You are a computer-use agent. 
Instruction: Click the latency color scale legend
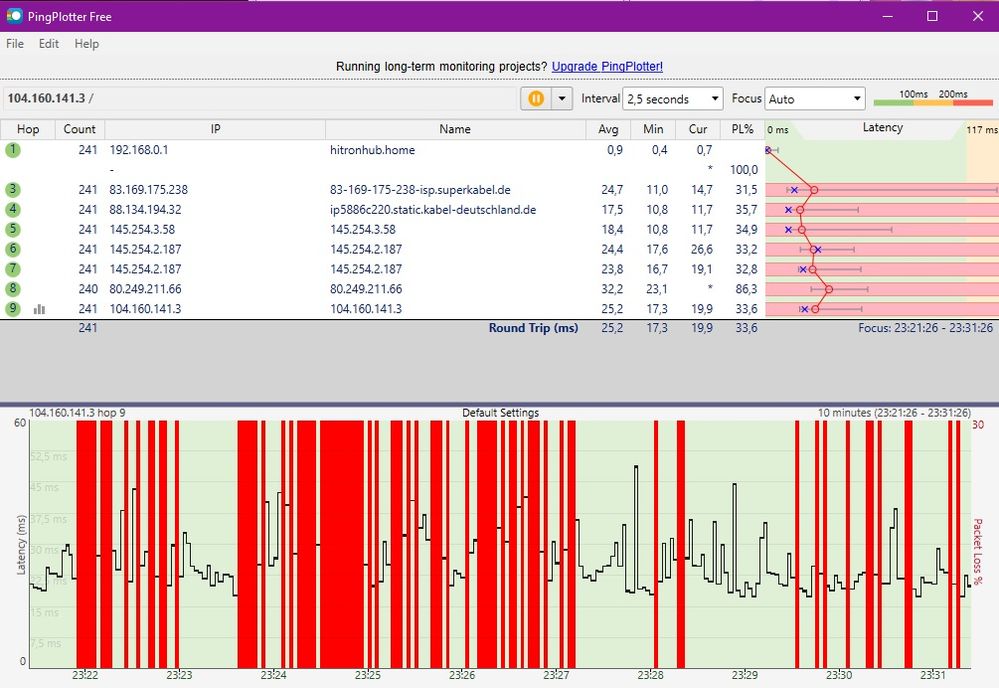[932, 98]
